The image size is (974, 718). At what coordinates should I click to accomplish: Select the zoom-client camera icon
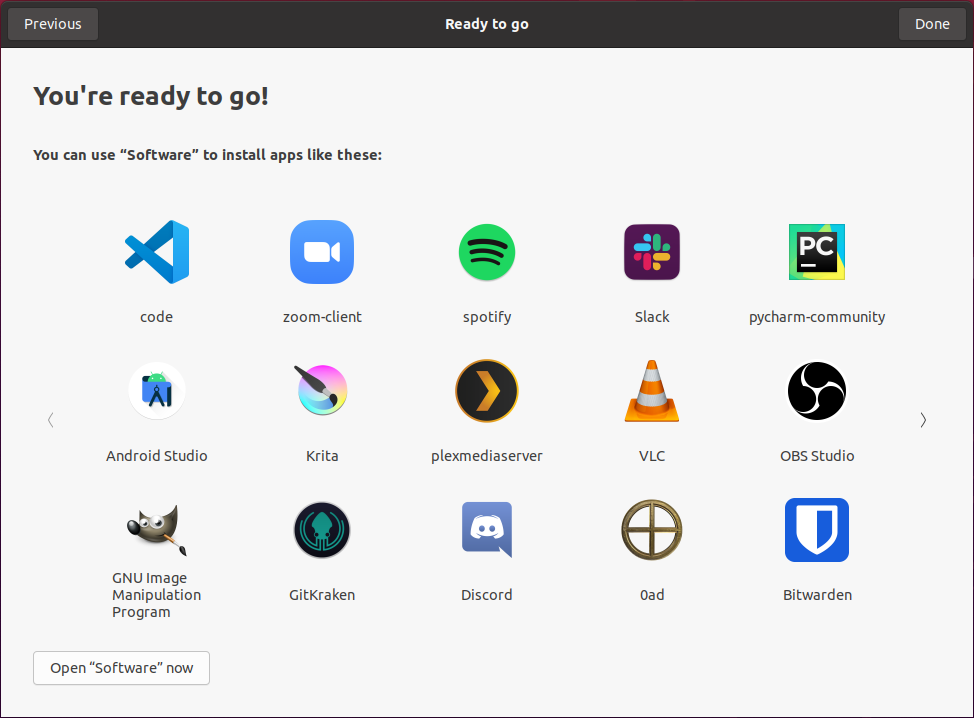click(322, 252)
